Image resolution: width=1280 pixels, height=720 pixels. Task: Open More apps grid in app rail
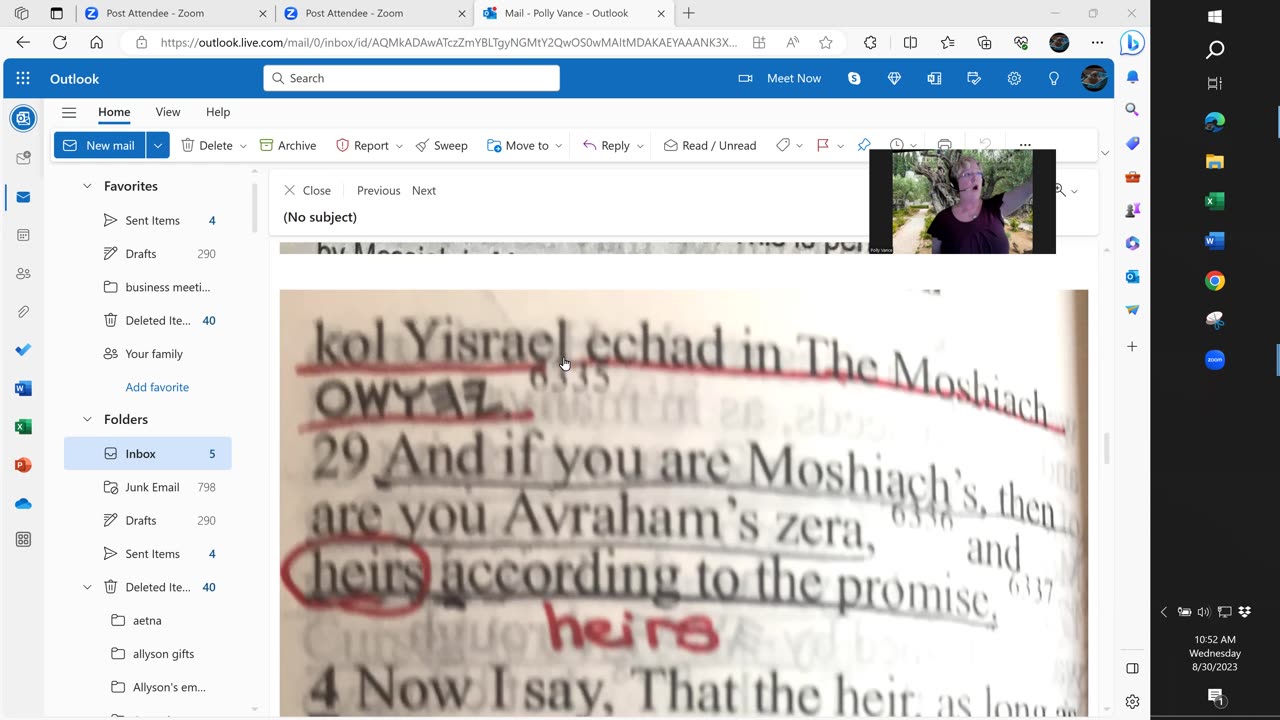(x=23, y=540)
